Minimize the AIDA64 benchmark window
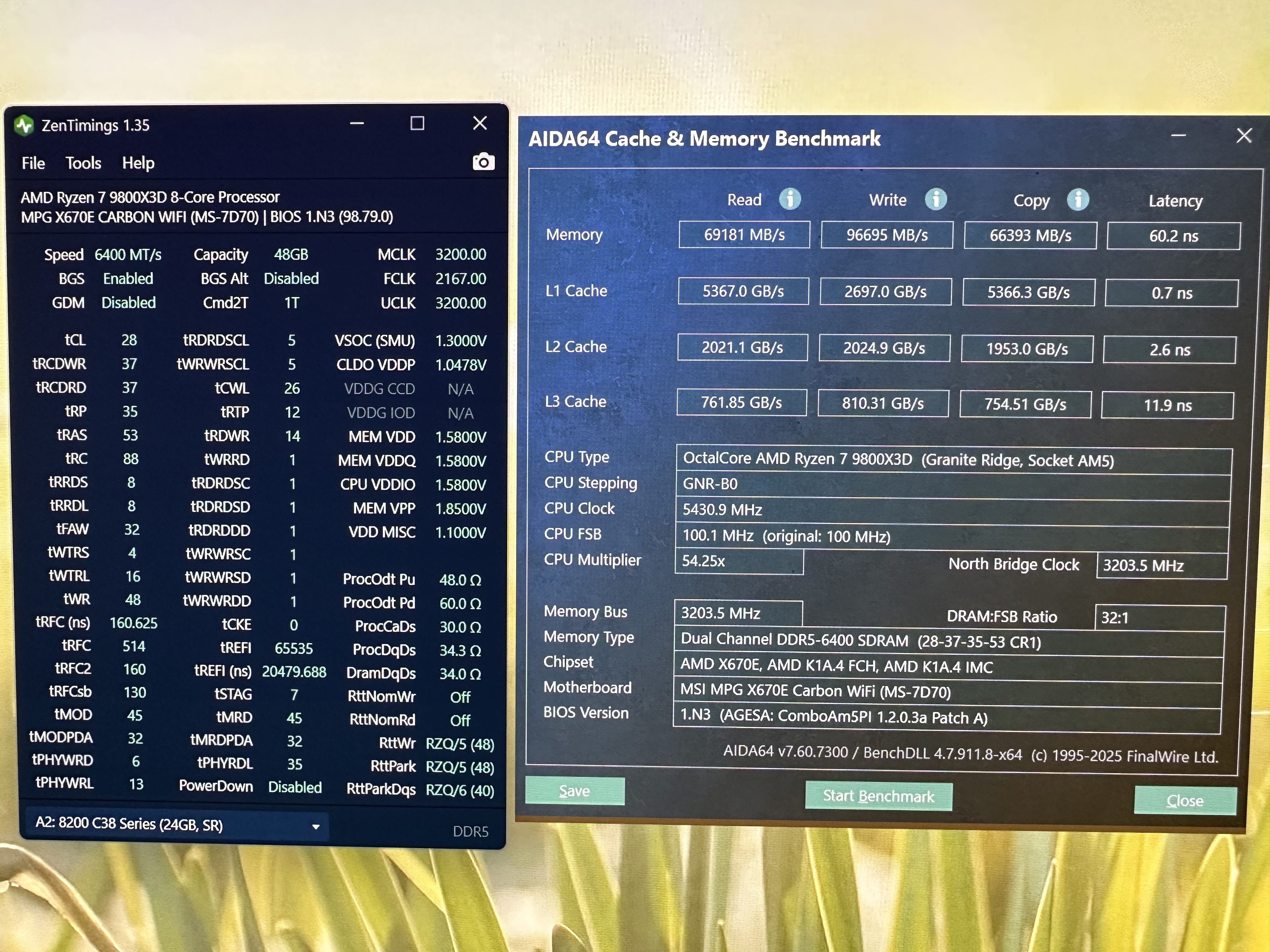 click(1178, 136)
